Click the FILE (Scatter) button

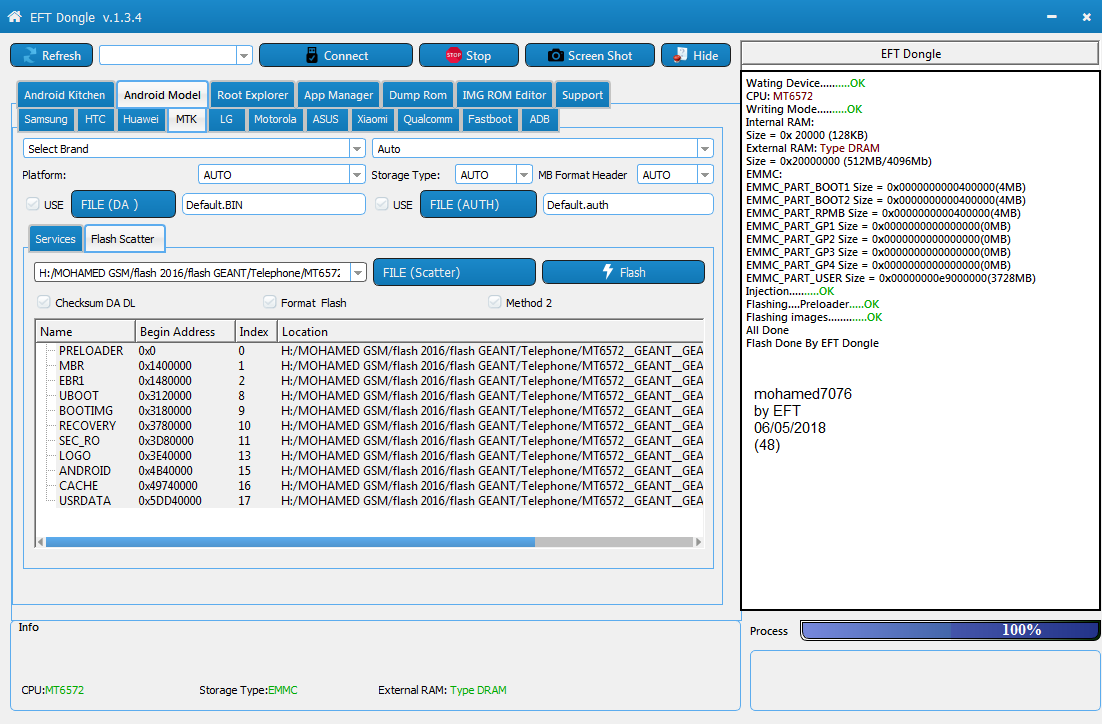click(x=454, y=273)
